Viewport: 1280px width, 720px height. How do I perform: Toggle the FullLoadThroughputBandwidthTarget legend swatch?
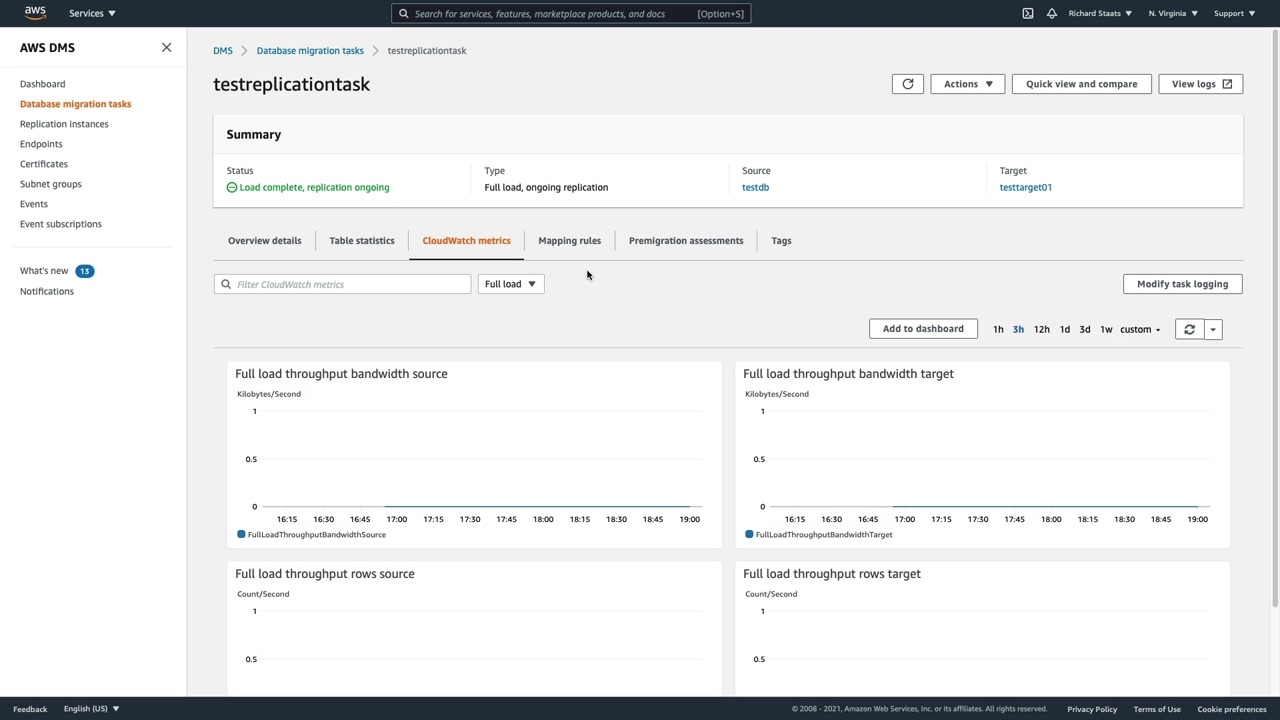pyautogui.click(x=749, y=534)
